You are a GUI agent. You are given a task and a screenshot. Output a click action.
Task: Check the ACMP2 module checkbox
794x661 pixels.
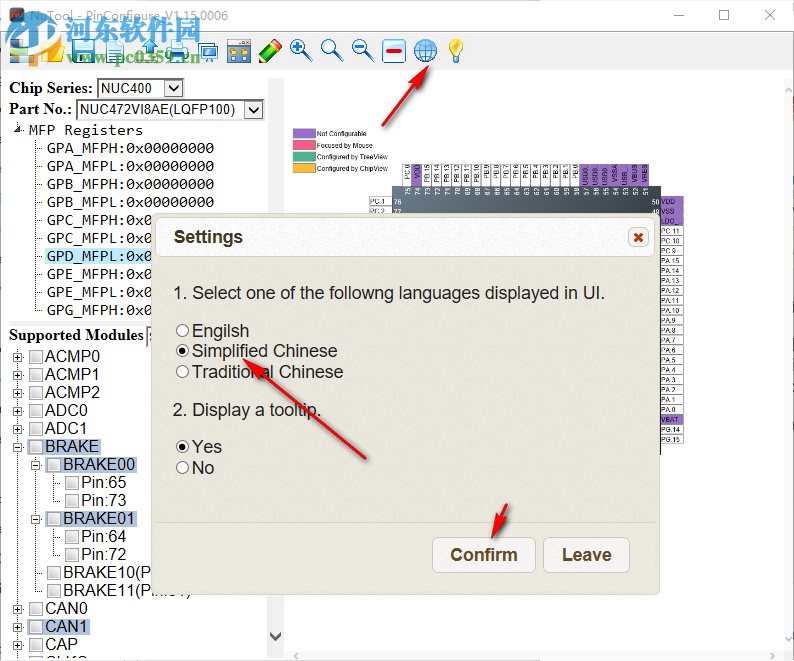pyautogui.click(x=36, y=393)
